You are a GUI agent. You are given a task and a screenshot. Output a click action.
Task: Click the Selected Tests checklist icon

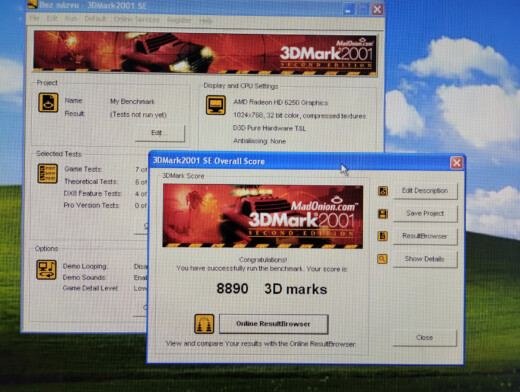(47, 173)
